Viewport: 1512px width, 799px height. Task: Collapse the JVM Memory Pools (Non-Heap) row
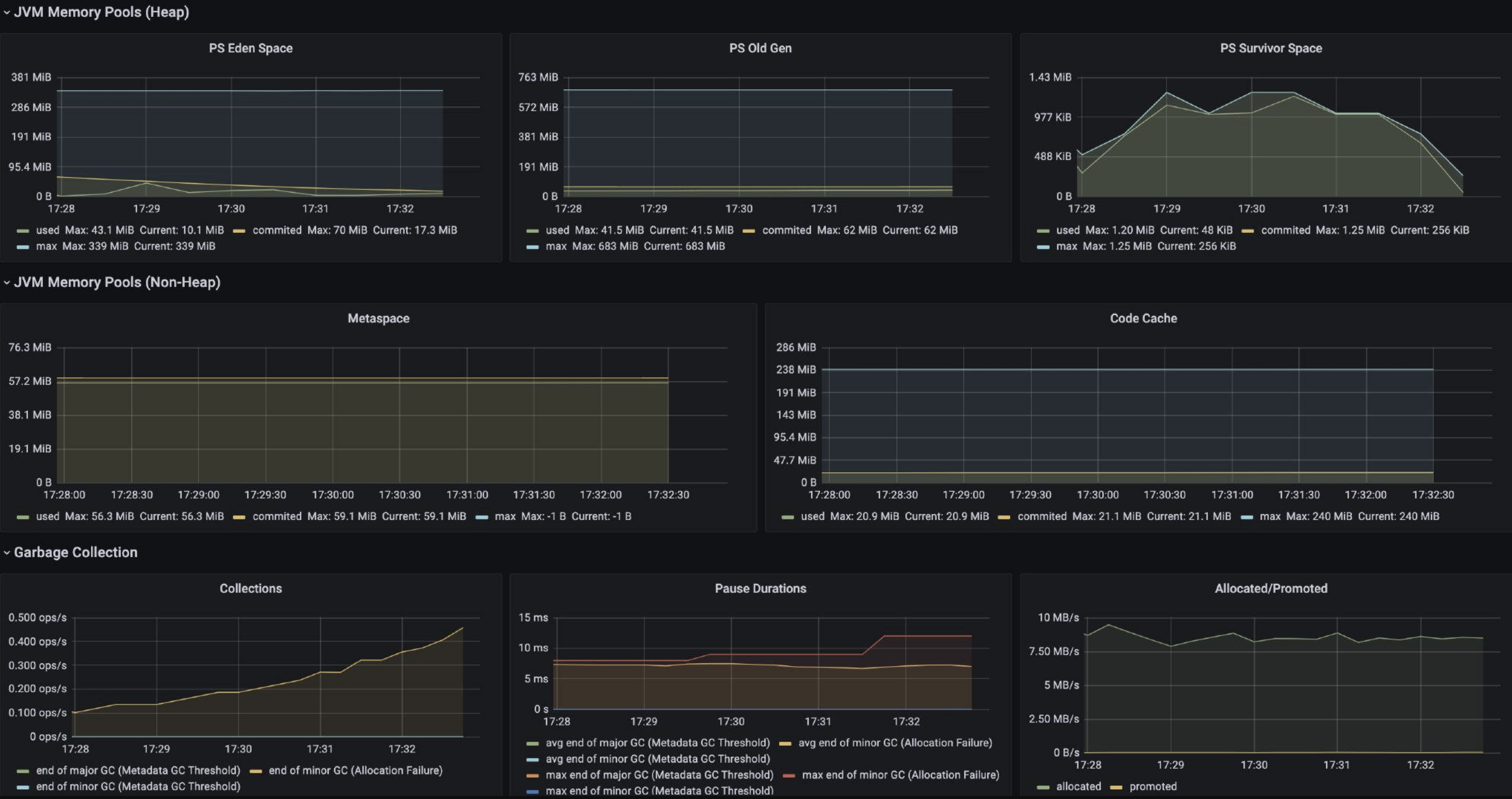click(116, 282)
